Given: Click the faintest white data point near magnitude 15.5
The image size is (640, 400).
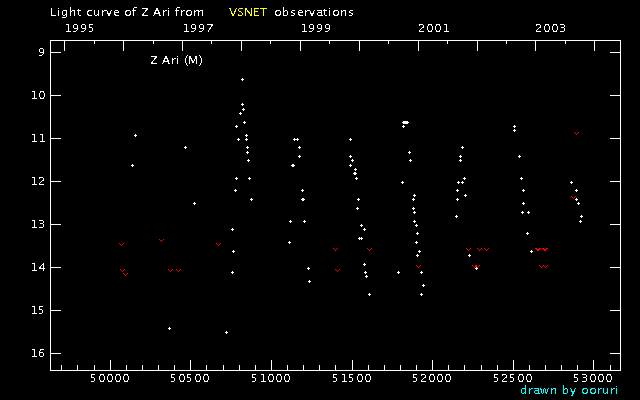Looking at the screenshot, I should coord(226,332).
